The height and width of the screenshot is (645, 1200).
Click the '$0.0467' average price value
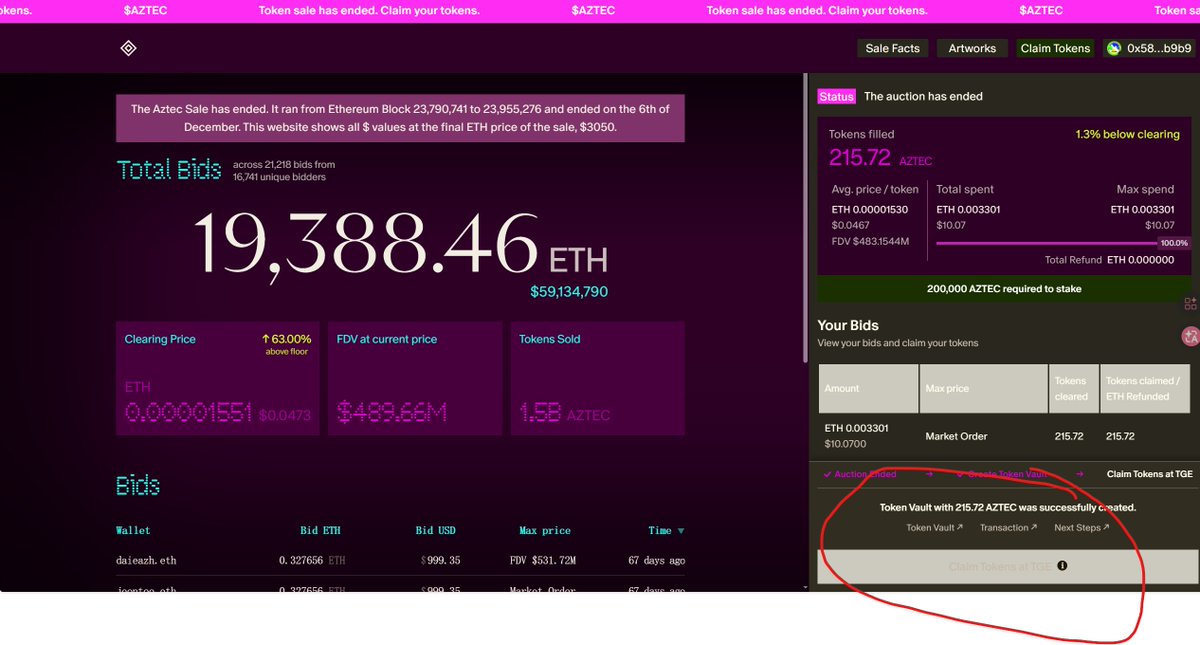coord(851,225)
